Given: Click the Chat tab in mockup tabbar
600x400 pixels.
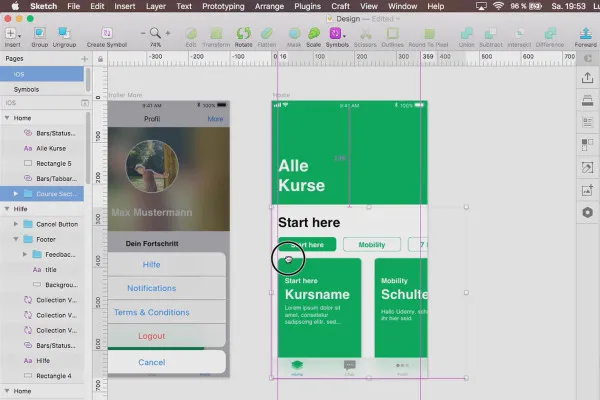Looking at the screenshot, I should tap(349, 367).
